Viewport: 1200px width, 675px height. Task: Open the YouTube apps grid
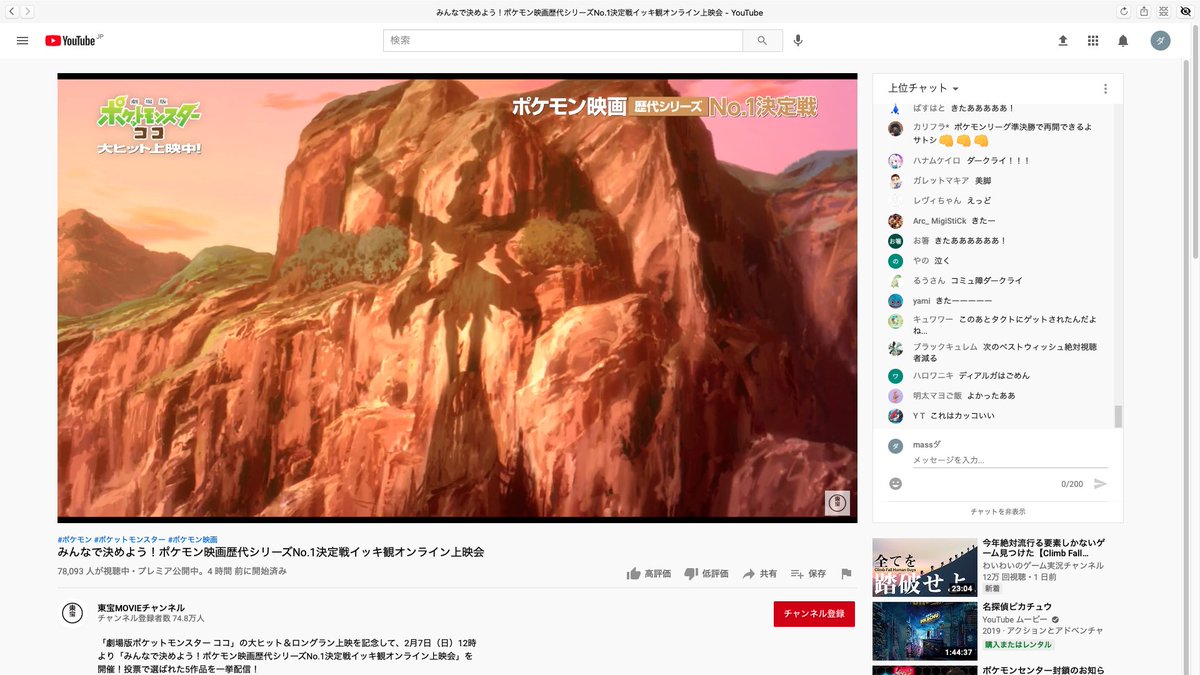pyautogui.click(x=1093, y=40)
